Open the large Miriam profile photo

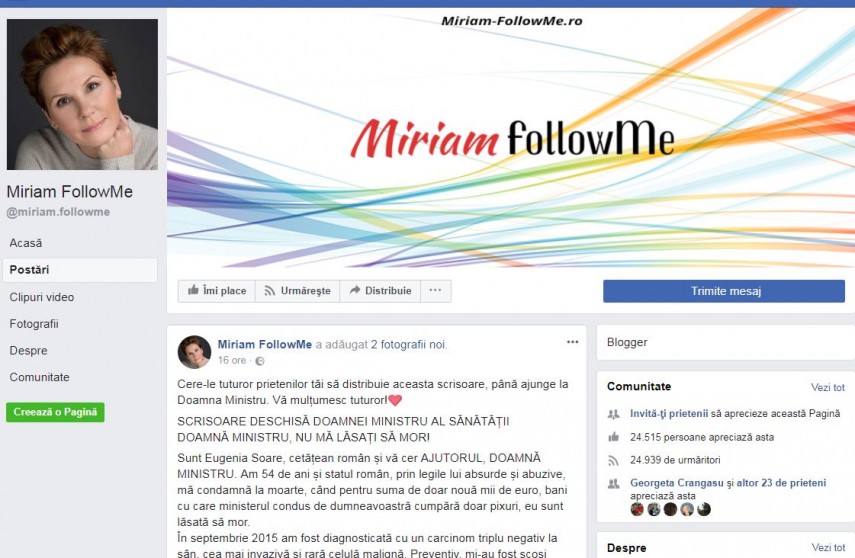pos(82,94)
